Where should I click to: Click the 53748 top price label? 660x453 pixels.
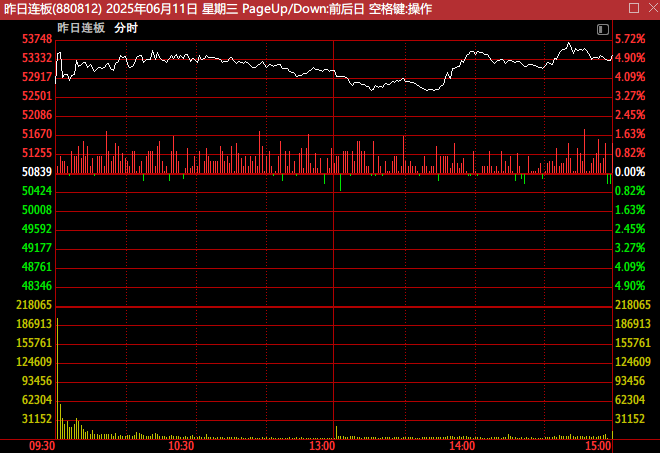[37, 39]
